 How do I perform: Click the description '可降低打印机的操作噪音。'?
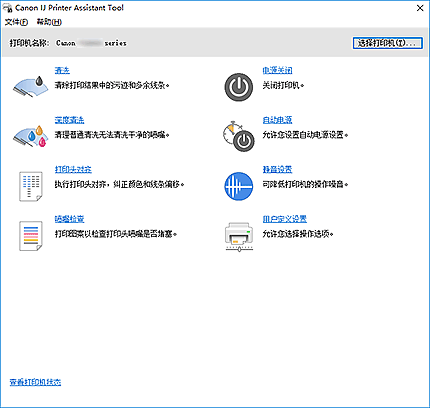305,184
